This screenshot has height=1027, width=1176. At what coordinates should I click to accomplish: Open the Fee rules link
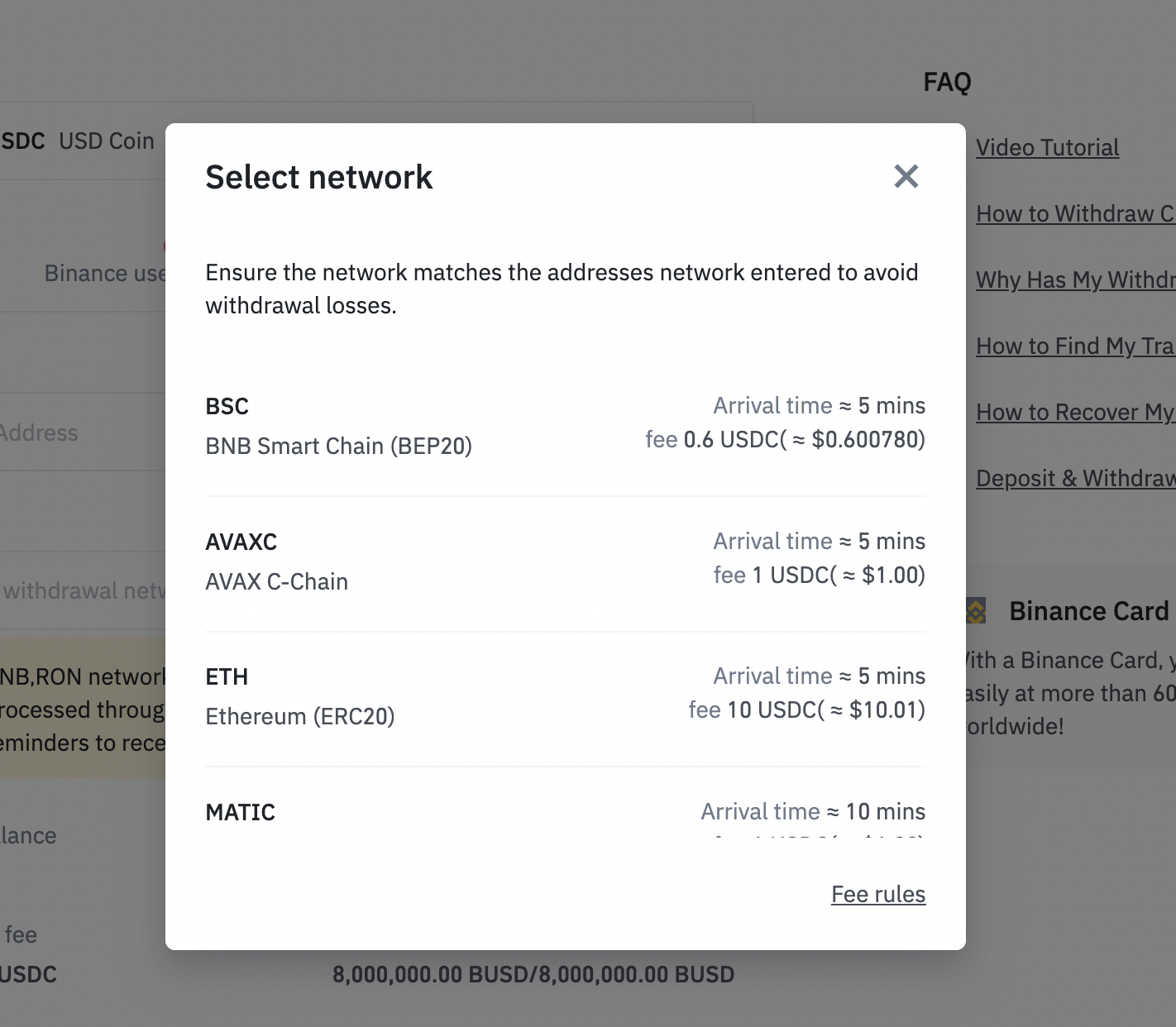(878, 894)
